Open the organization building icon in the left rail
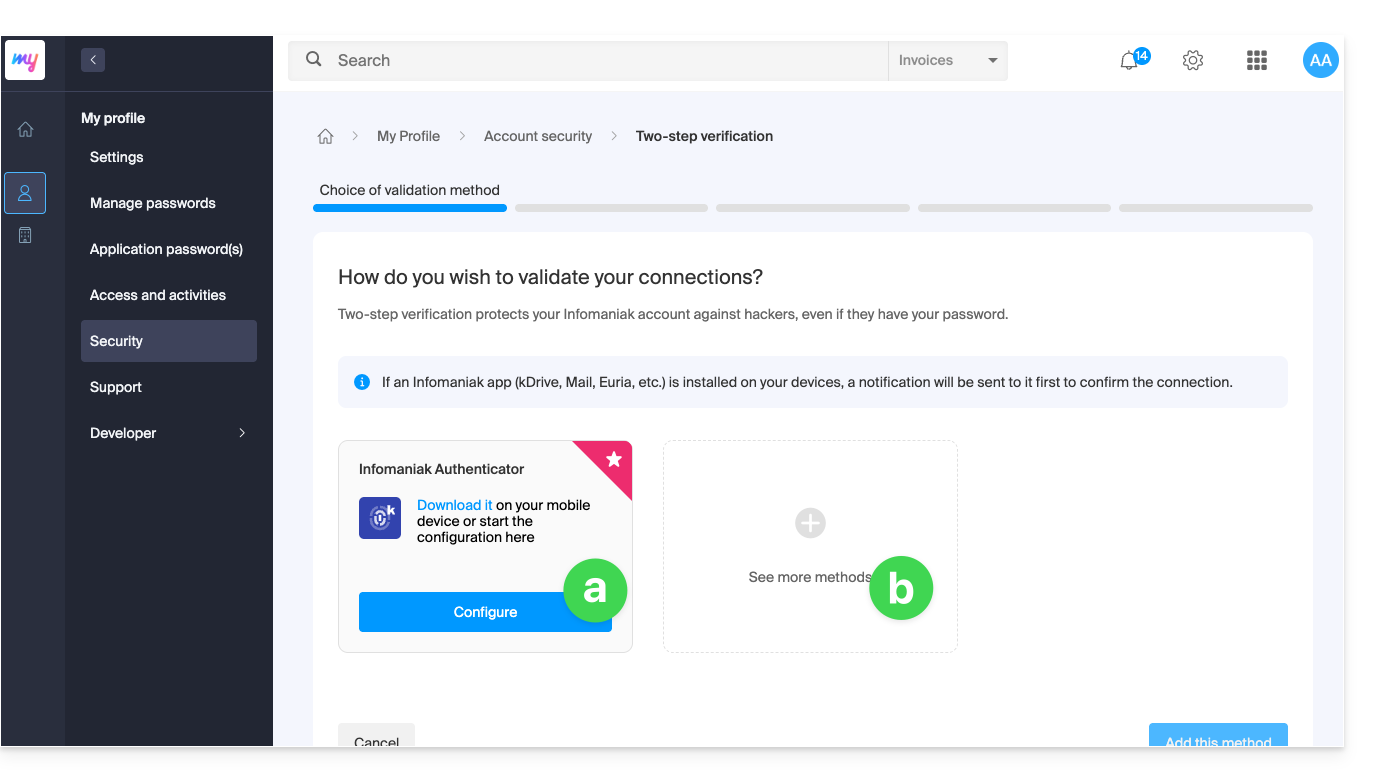The height and width of the screenshot is (782, 1379). click(x=25, y=235)
